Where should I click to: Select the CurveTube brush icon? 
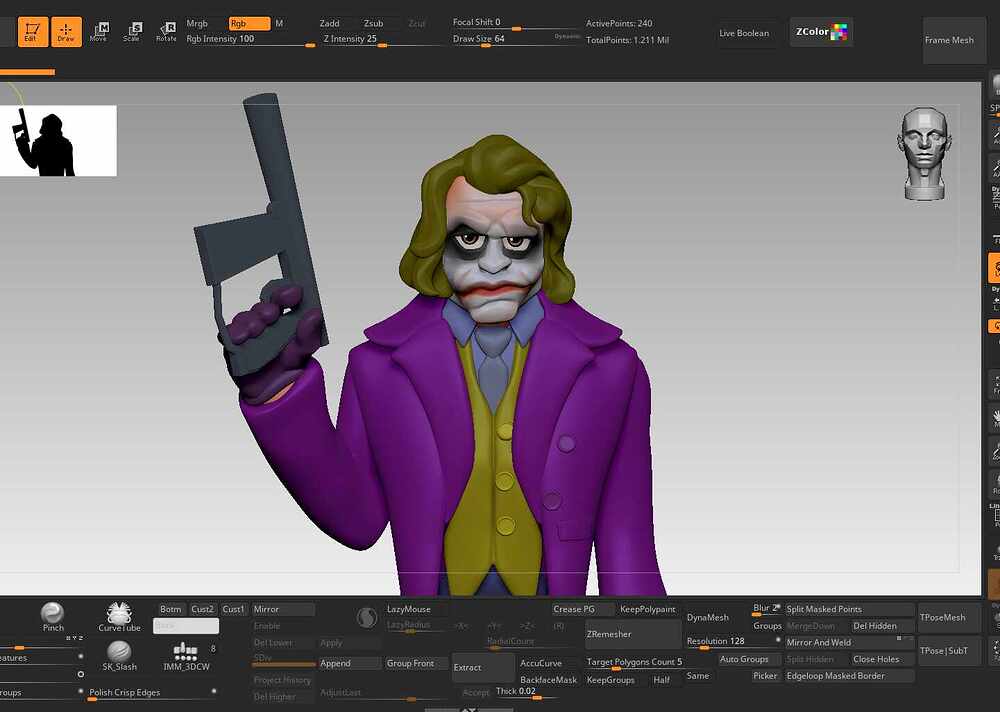(119, 616)
